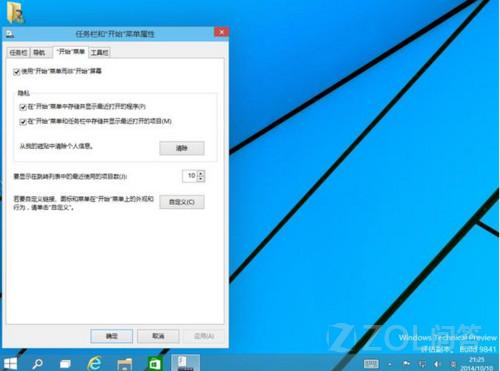The height and width of the screenshot is (371, 500).
Task: Click the 自定义(C) button
Action: [182, 202]
